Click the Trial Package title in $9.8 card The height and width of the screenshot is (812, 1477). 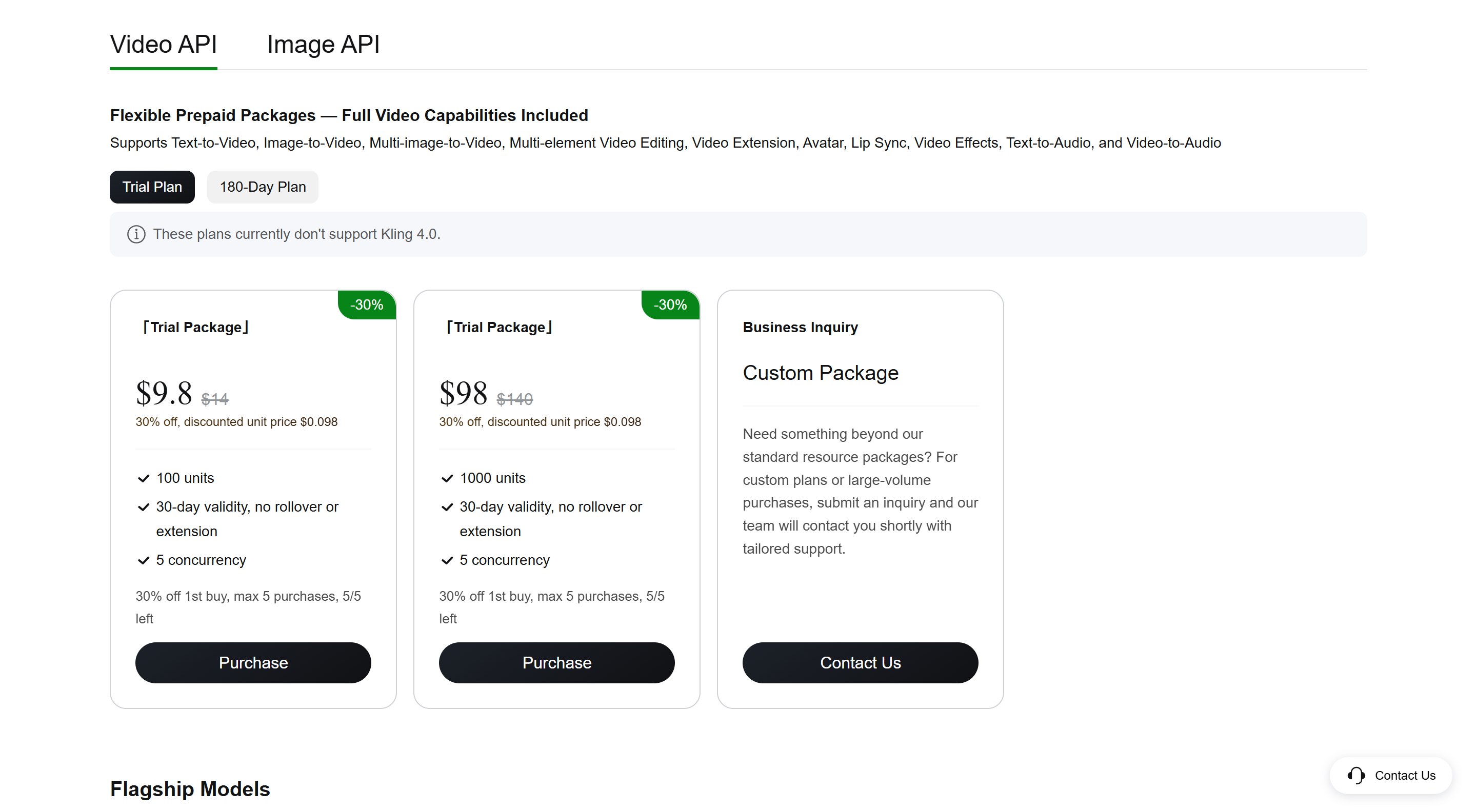click(x=195, y=327)
